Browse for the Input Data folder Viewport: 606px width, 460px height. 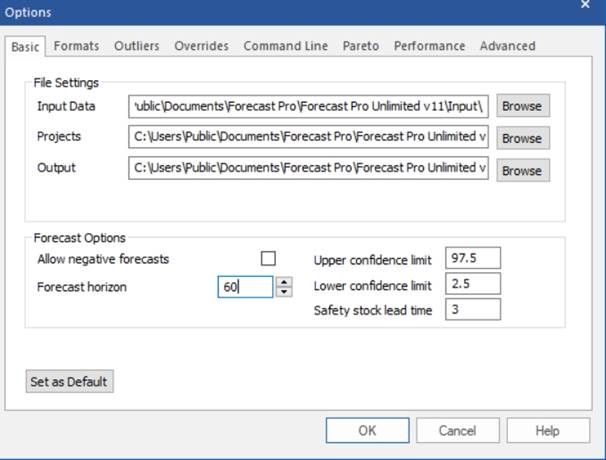pos(522,106)
